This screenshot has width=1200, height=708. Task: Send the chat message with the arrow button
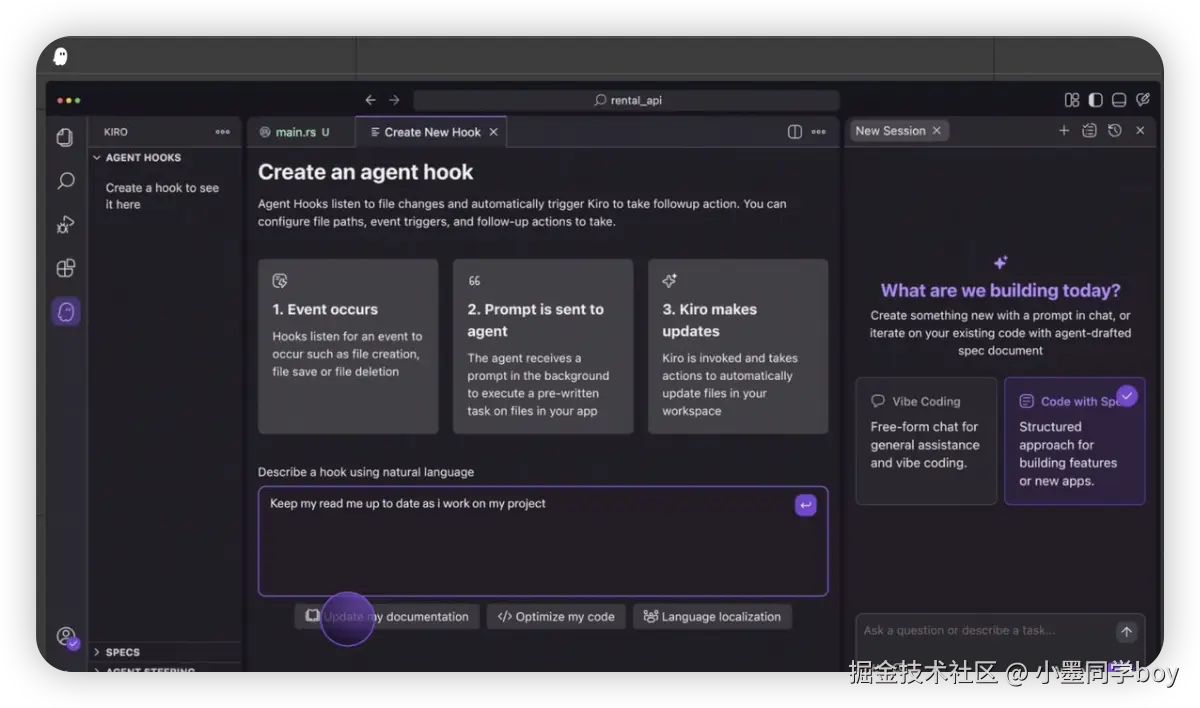click(1126, 632)
